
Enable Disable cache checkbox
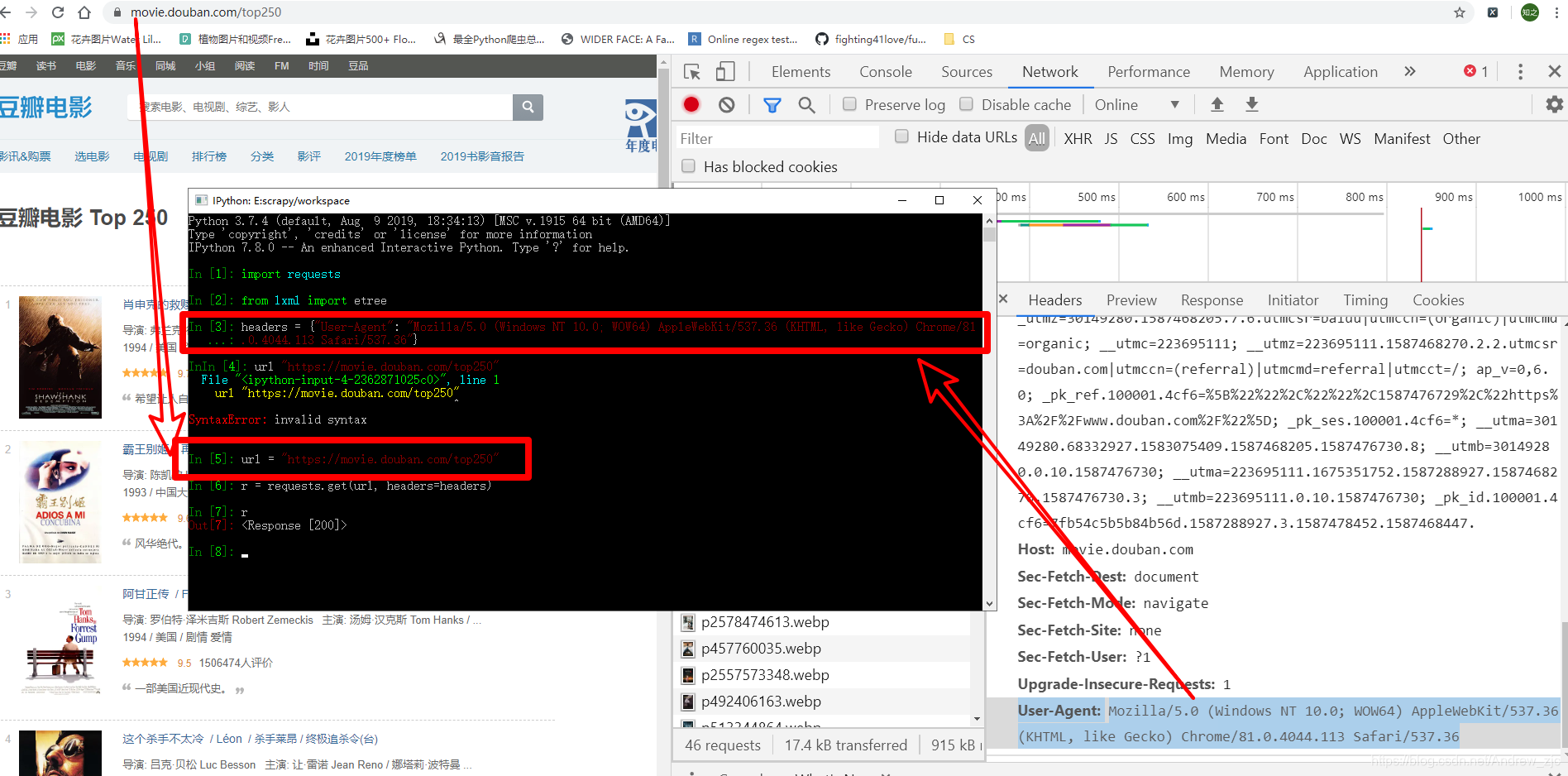(x=966, y=104)
